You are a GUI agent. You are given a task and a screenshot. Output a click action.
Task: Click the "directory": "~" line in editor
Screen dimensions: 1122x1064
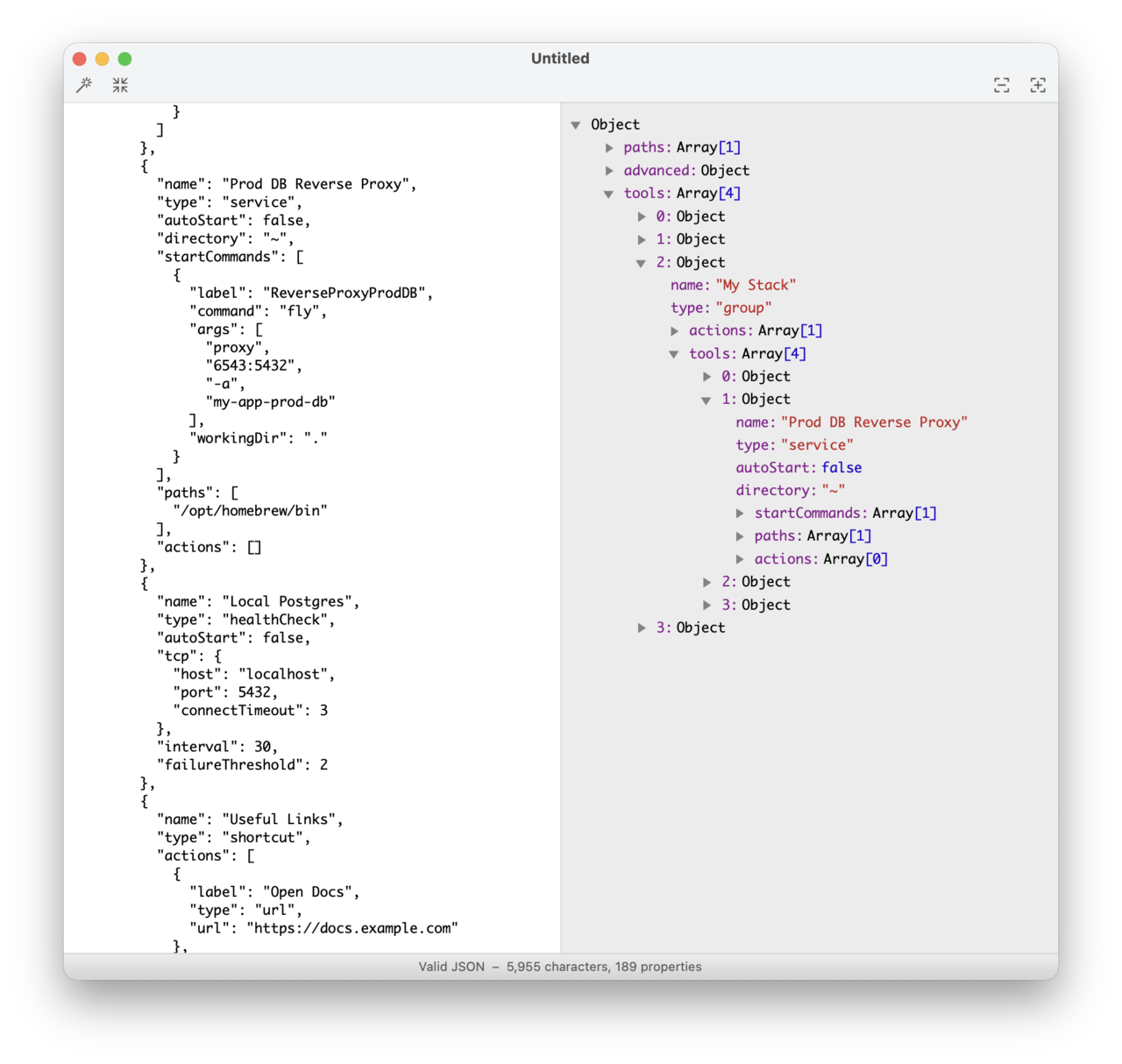point(225,238)
